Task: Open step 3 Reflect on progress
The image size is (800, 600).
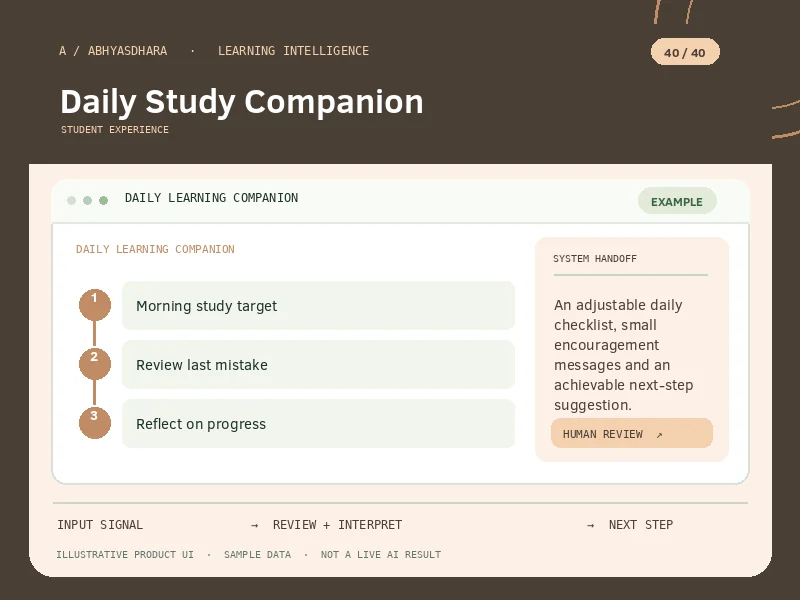Action: (x=318, y=424)
